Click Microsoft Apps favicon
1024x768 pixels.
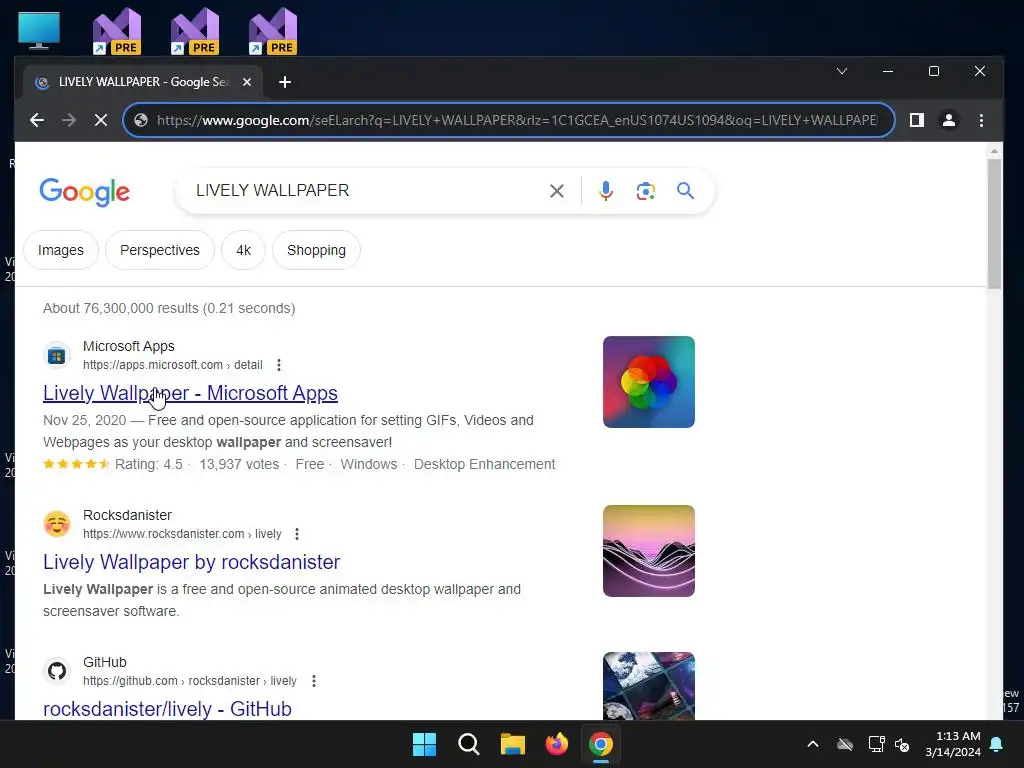click(x=57, y=355)
